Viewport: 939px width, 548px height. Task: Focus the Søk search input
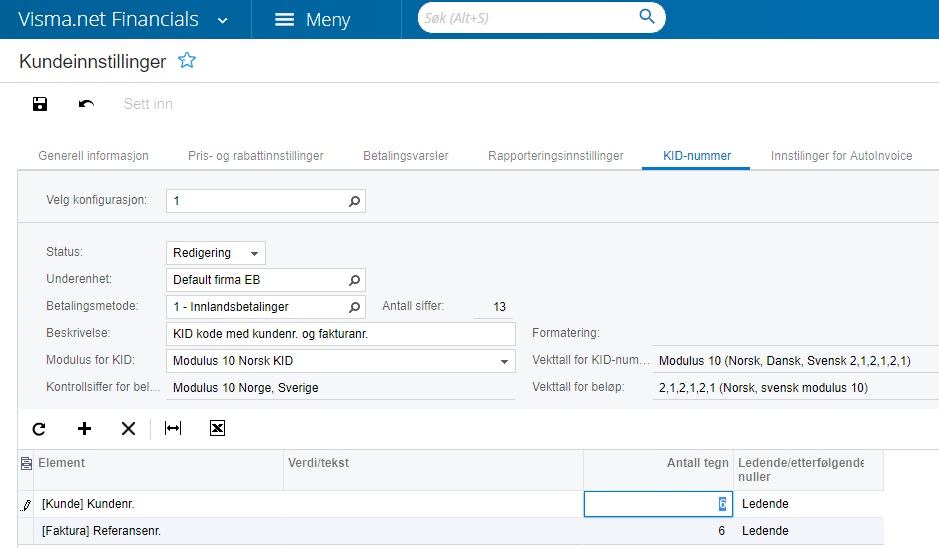click(x=527, y=18)
